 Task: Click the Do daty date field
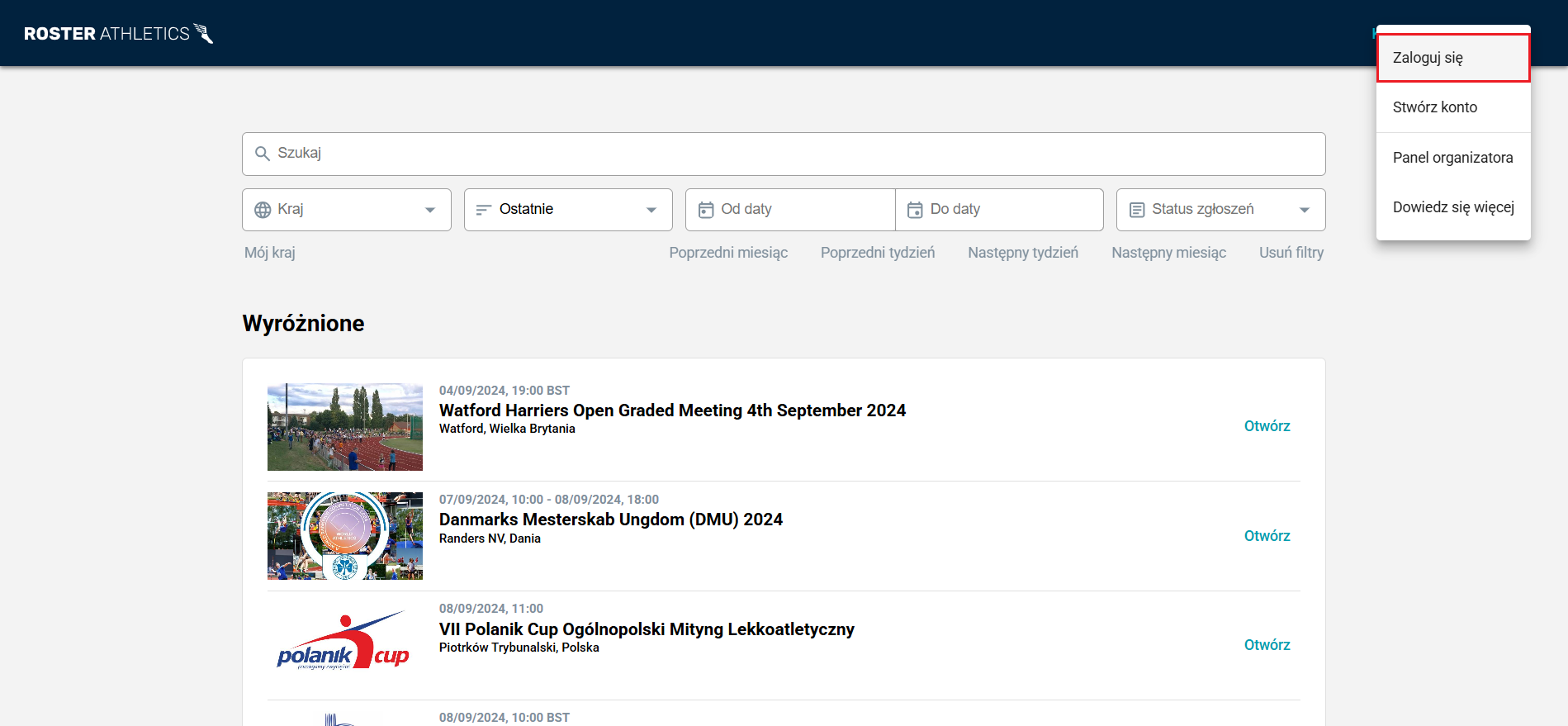(999, 210)
